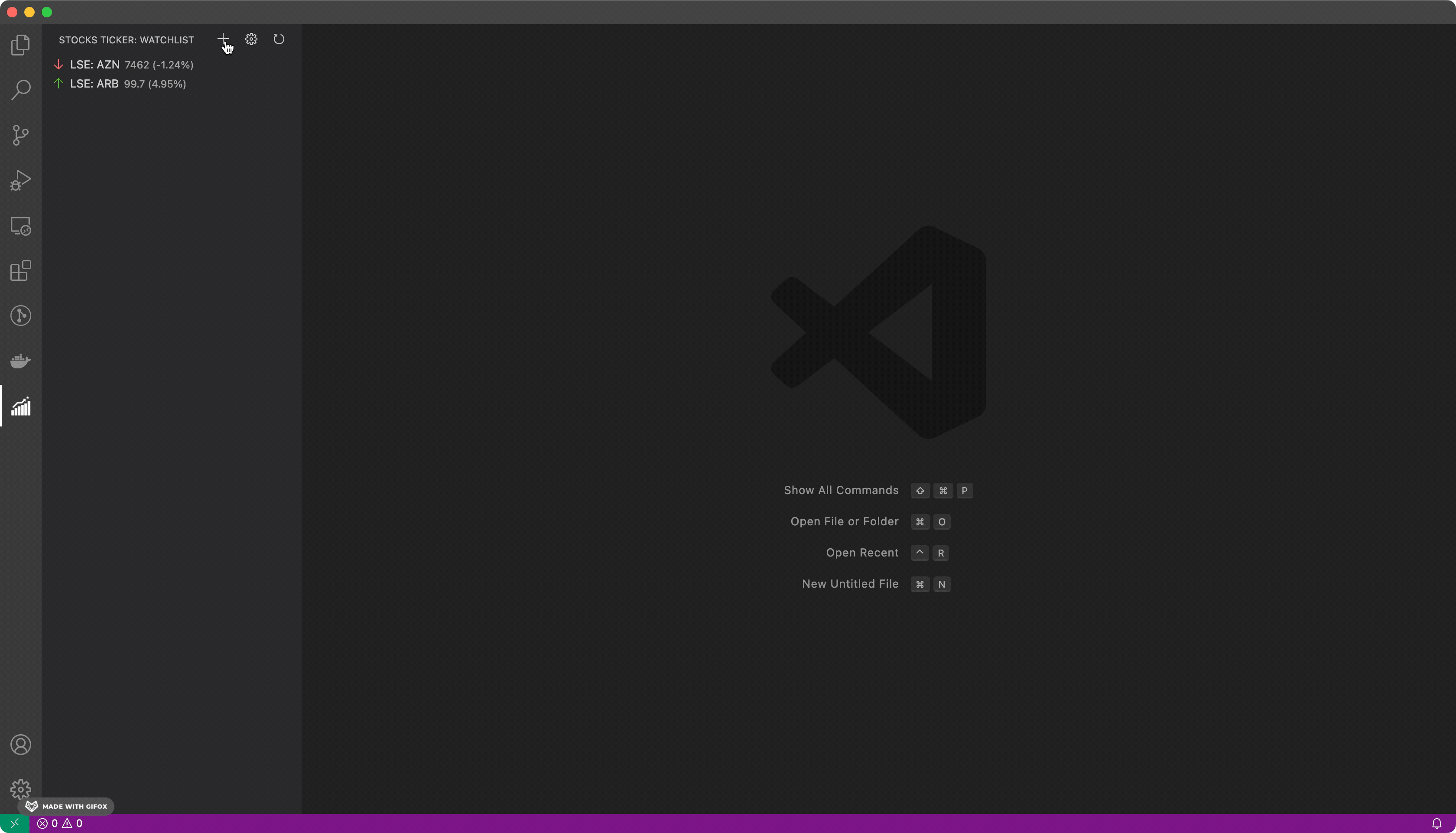Select Open Recent shortcut link
Viewport: 1456px width, 833px height.
point(861,552)
